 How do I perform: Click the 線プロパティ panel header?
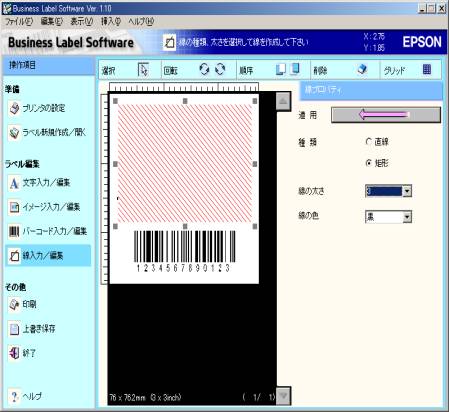[x=371, y=90]
